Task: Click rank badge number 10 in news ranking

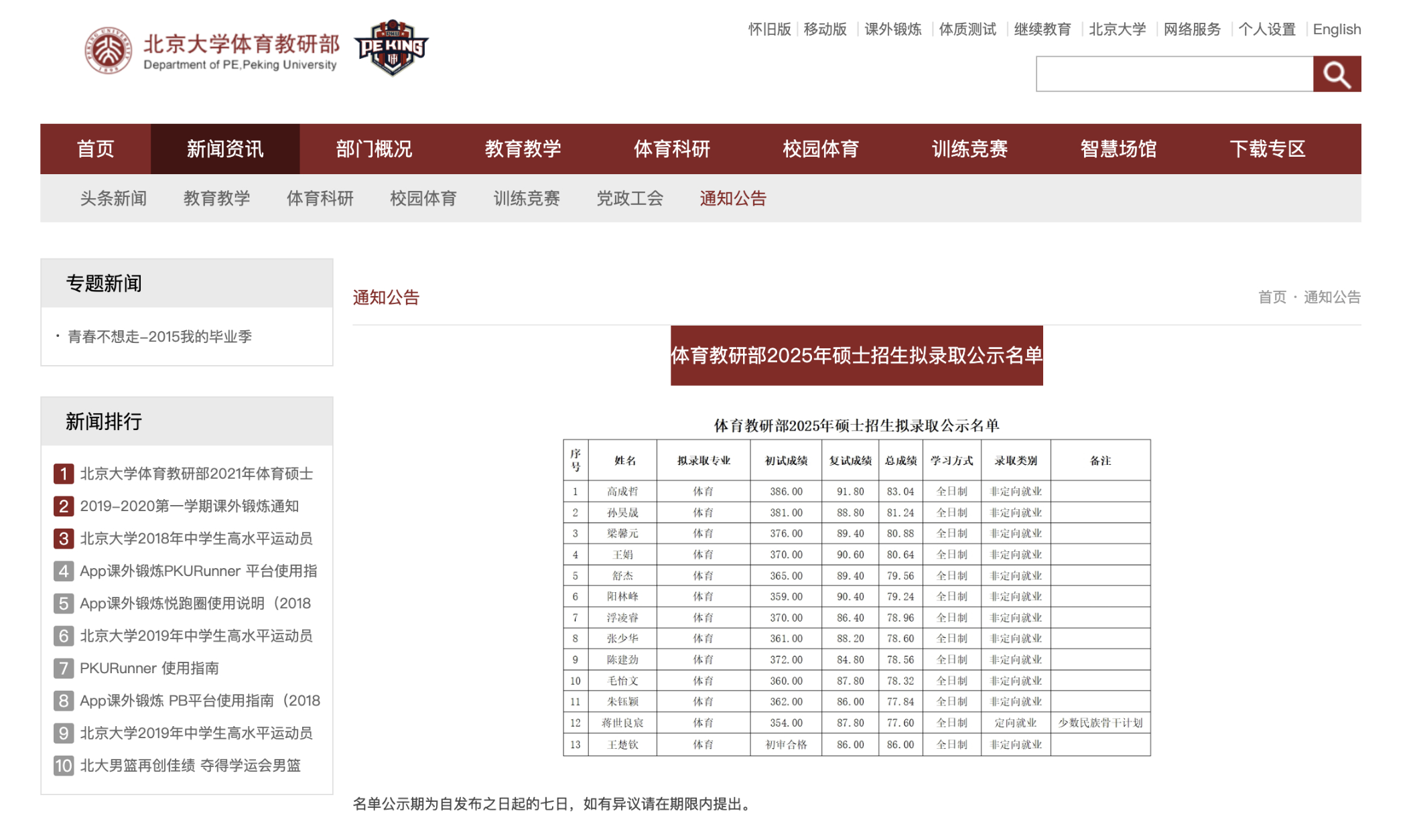Action: coord(64,765)
